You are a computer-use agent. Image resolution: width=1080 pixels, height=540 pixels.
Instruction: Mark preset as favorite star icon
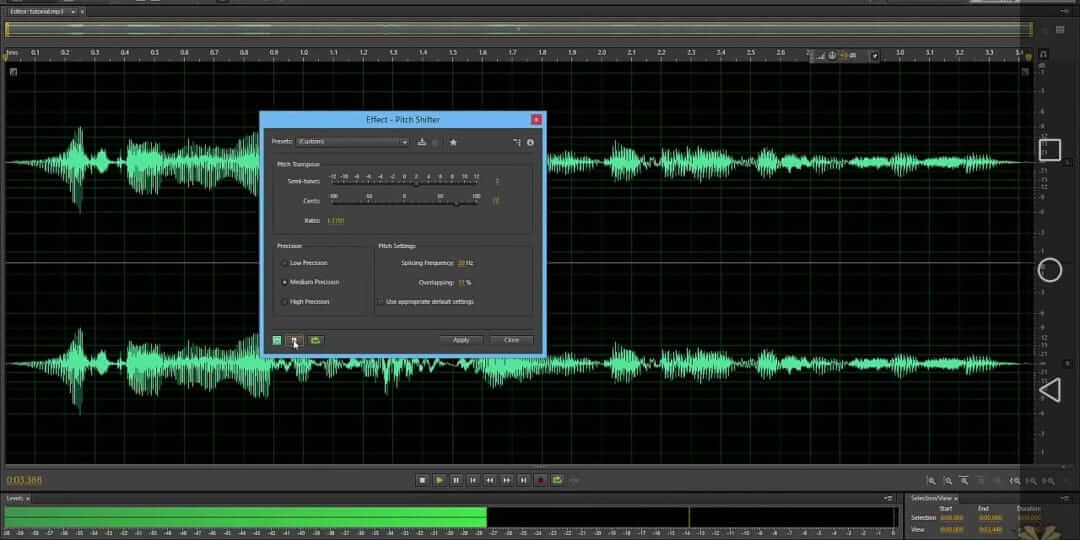click(453, 142)
